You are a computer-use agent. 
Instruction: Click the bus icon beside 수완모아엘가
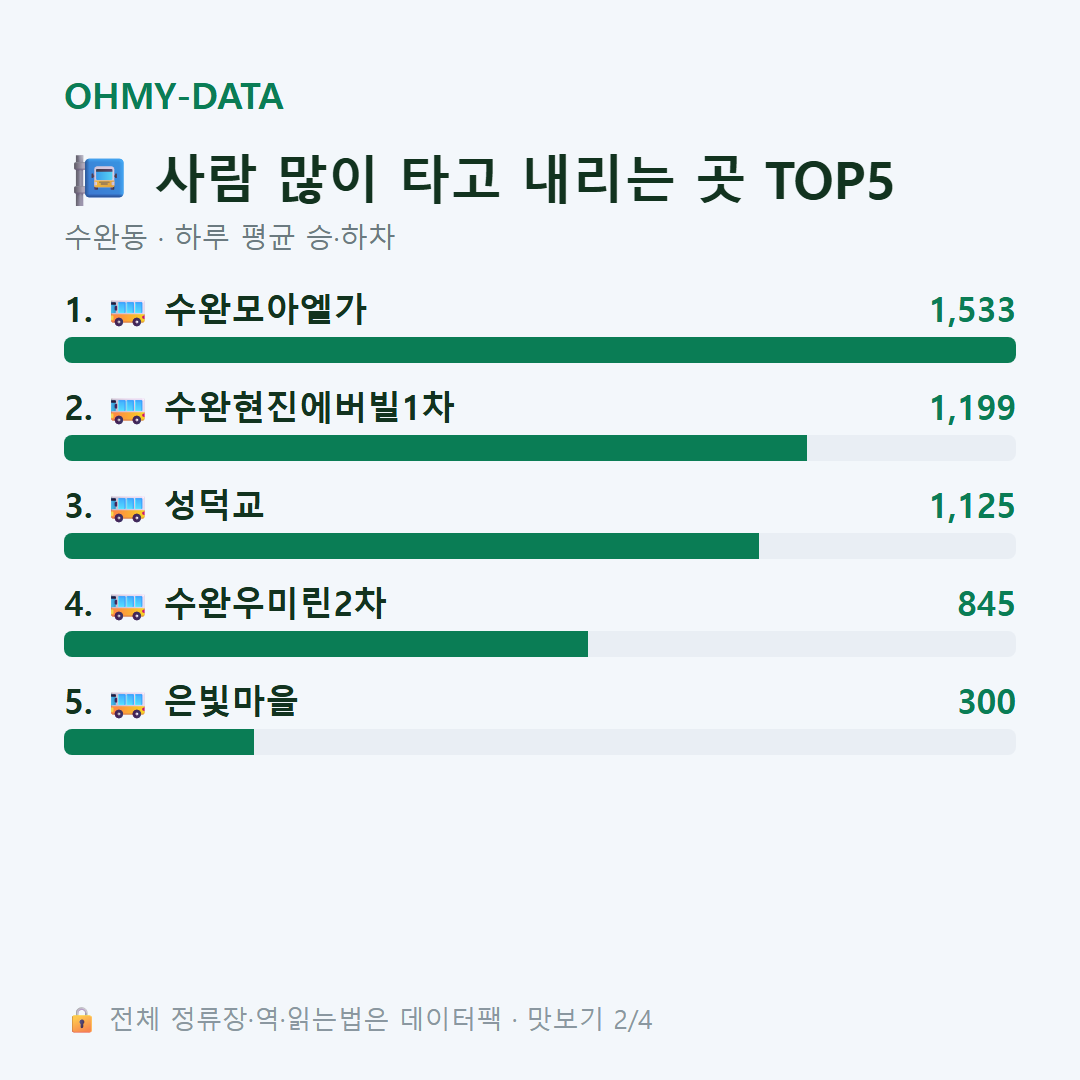pos(127,312)
